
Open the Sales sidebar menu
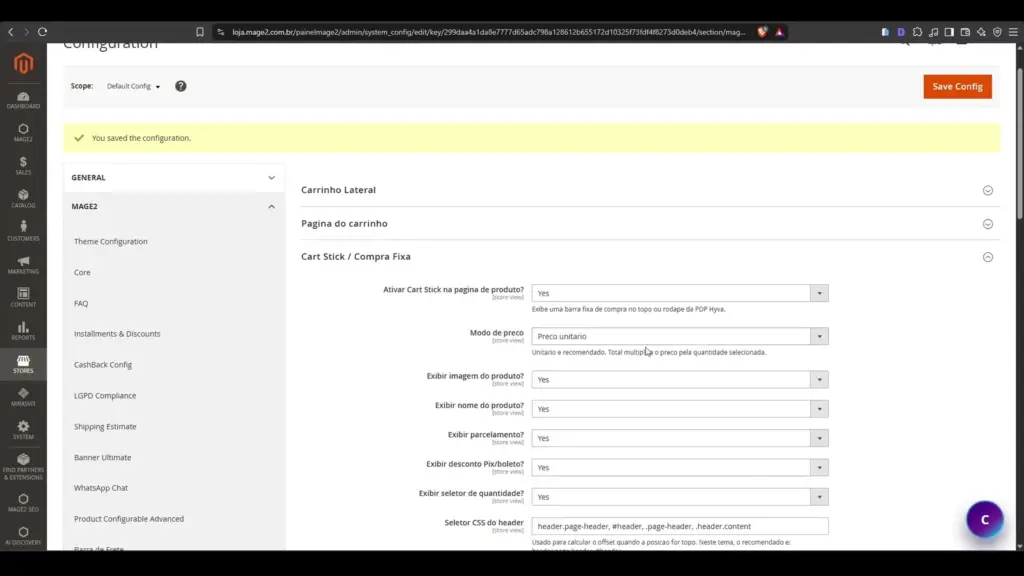point(24,166)
